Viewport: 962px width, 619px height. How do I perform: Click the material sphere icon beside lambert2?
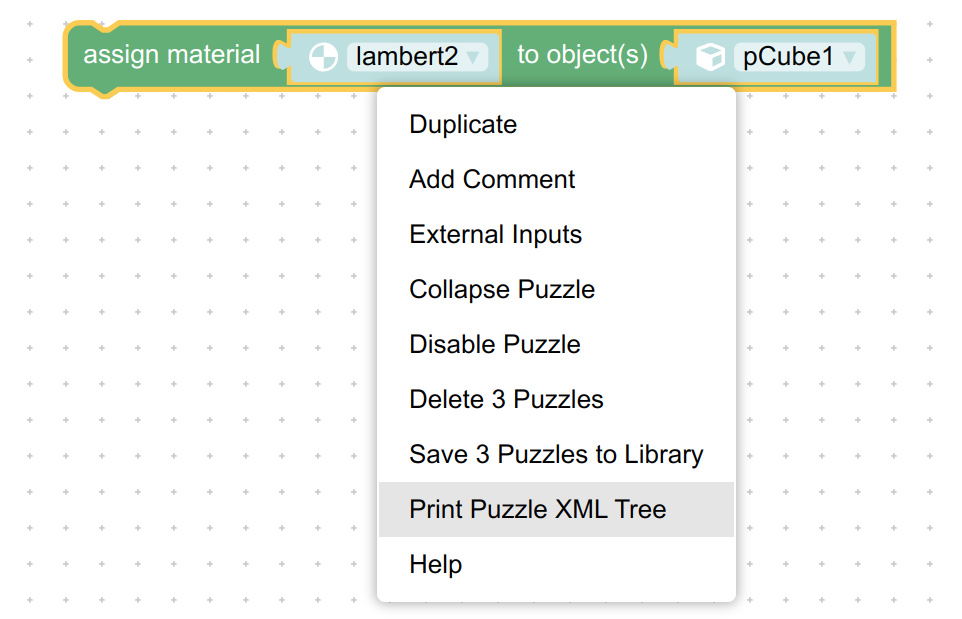[x=322, y=57]
